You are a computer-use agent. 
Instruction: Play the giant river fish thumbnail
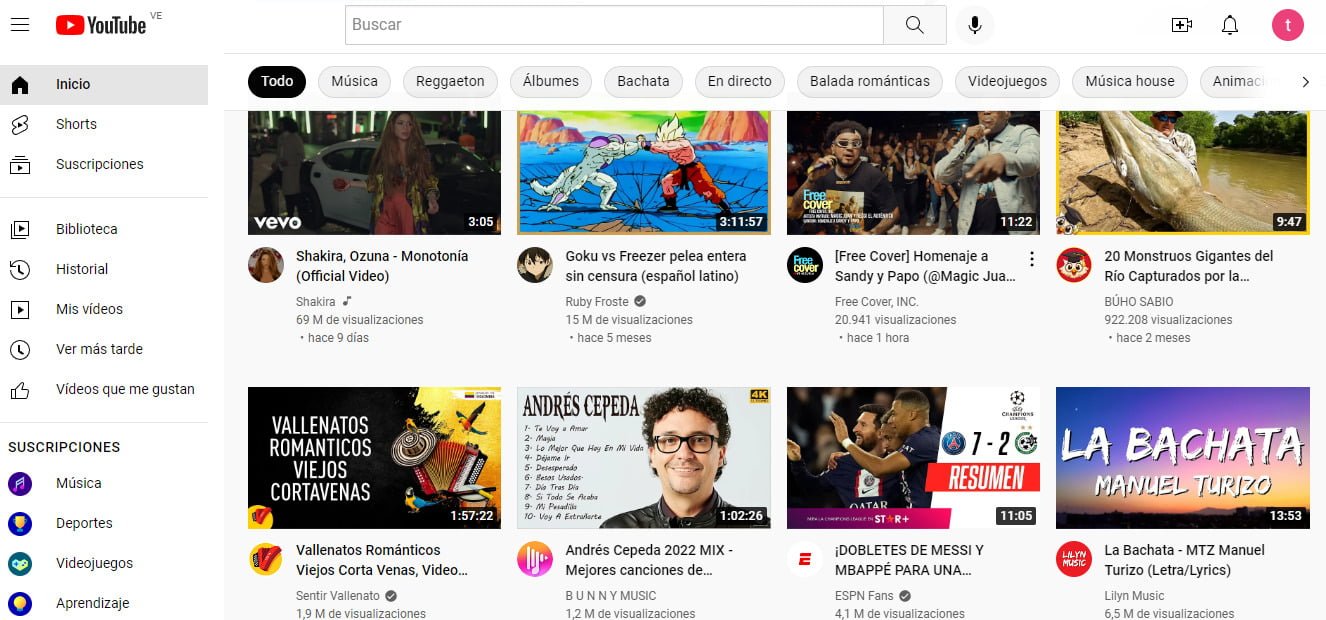pos(1183,172)
